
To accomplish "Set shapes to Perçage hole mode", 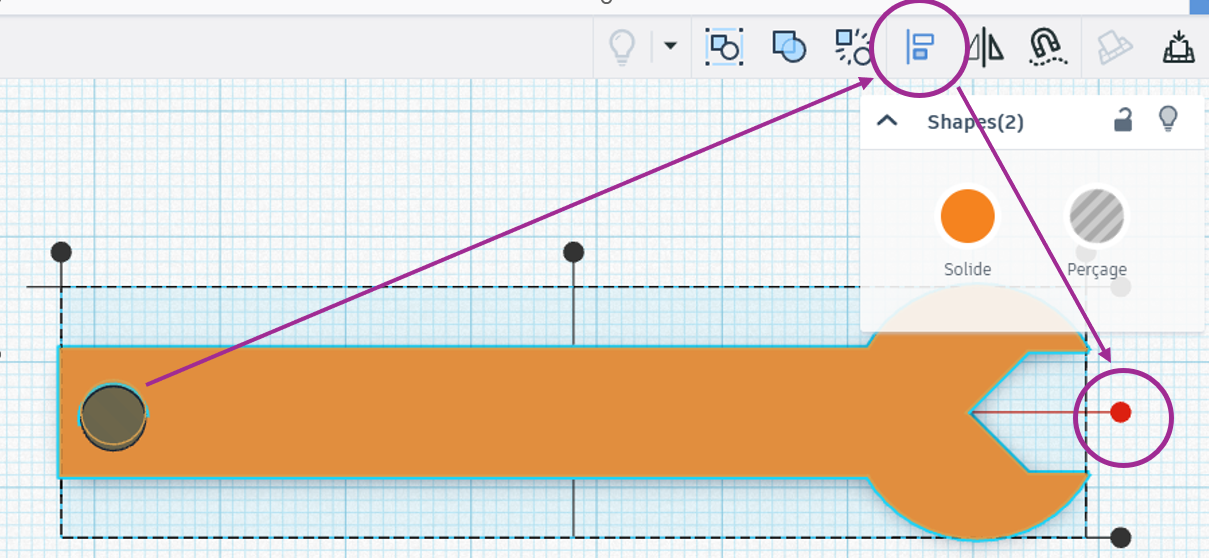I will [1096, 216].
